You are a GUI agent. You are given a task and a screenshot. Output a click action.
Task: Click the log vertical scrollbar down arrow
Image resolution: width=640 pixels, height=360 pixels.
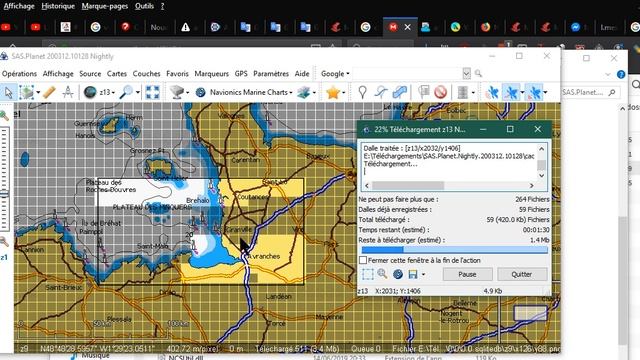(x=542, y=176)
